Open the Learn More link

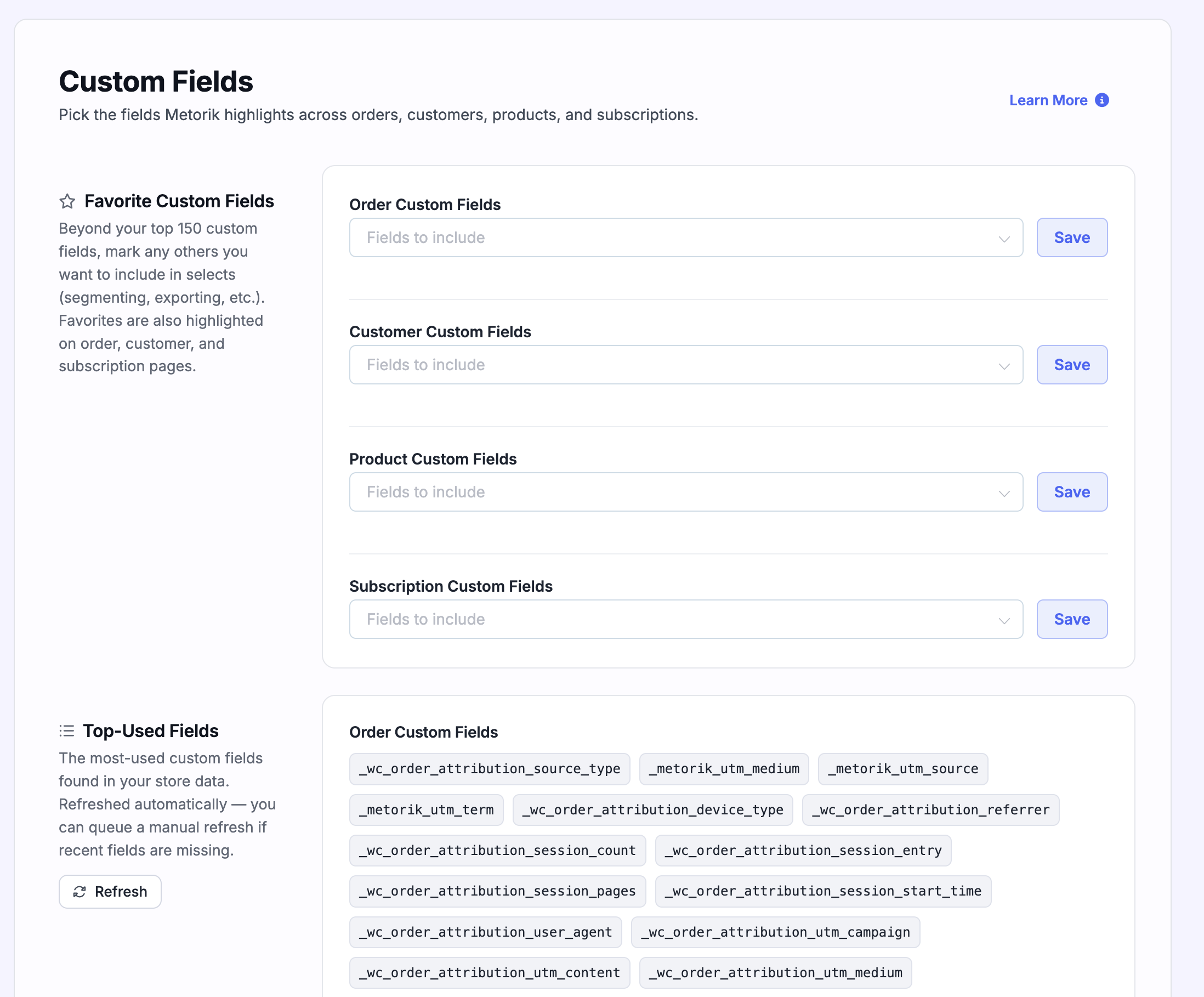pos(1048,100)
